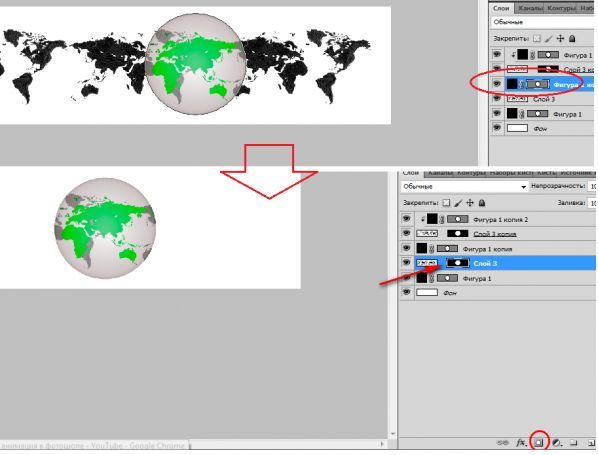This screenshot has width=598, height=455.
Task: Switch to Контуры tab in upper panel
Action: (x=561, y=8)
